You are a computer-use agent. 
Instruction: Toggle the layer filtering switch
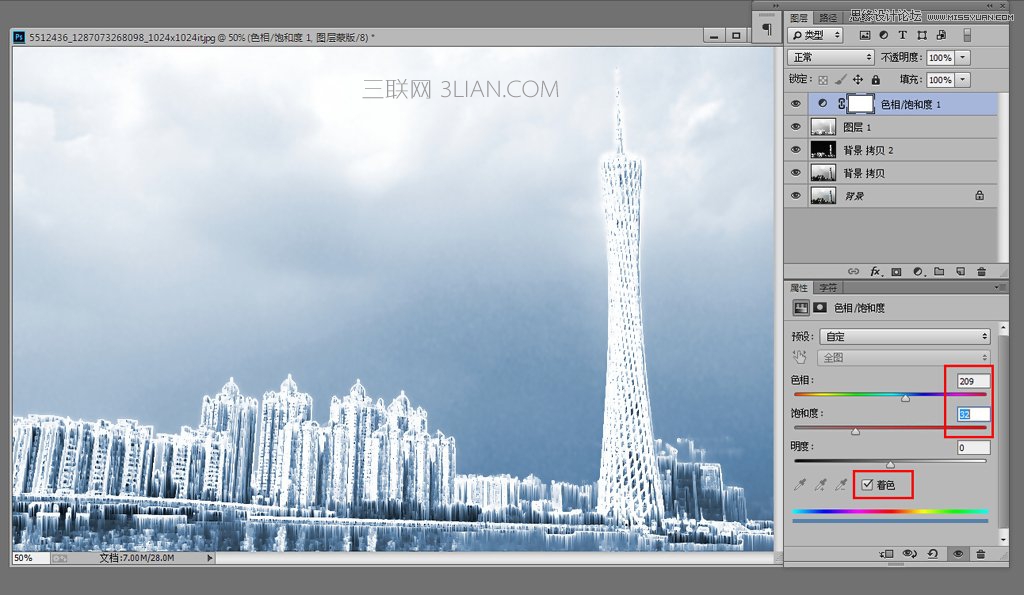tap(967, 35)
